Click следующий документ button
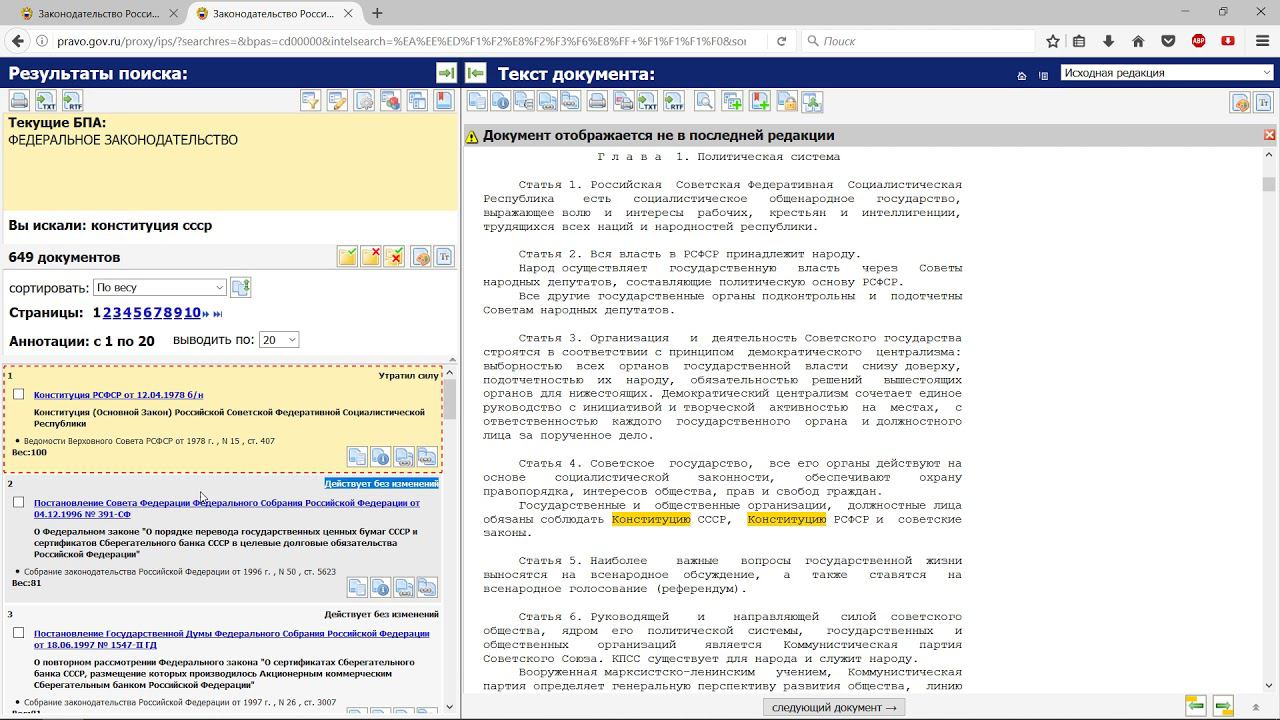The image size is (1280, 720). point(833,707)
